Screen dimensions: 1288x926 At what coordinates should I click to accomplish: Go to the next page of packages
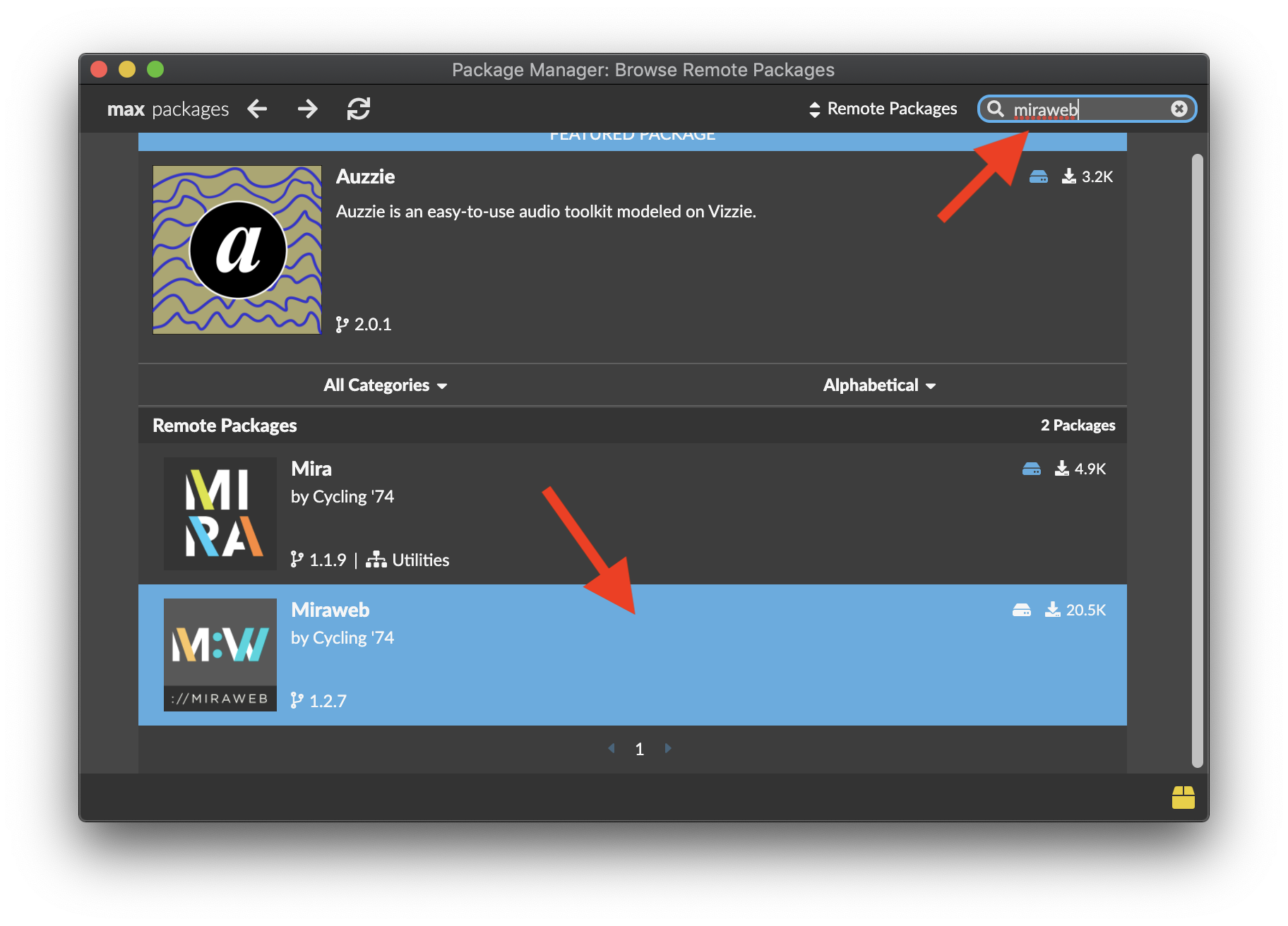coord(667,748)
